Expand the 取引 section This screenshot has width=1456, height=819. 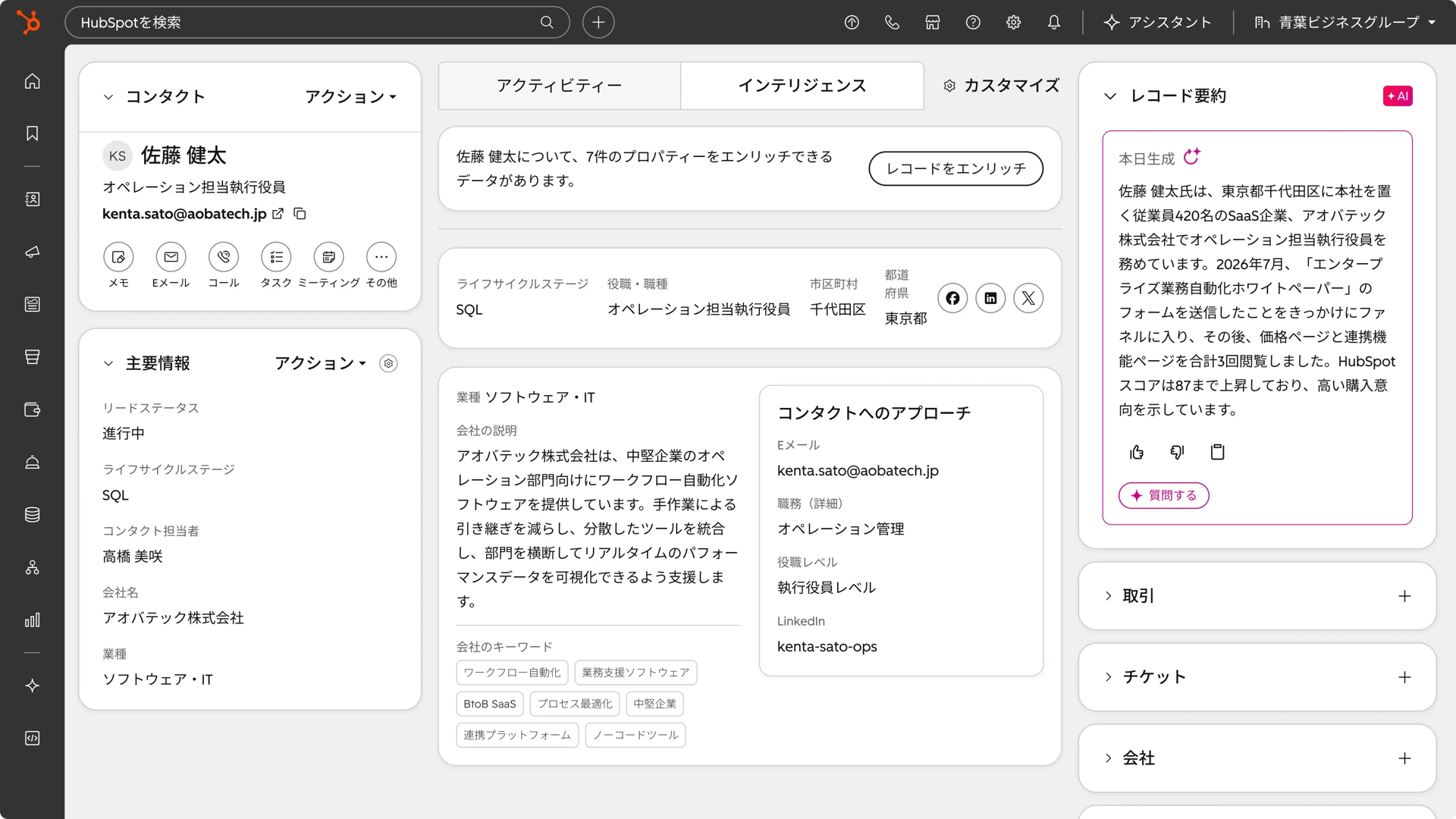pos(1109,596)
